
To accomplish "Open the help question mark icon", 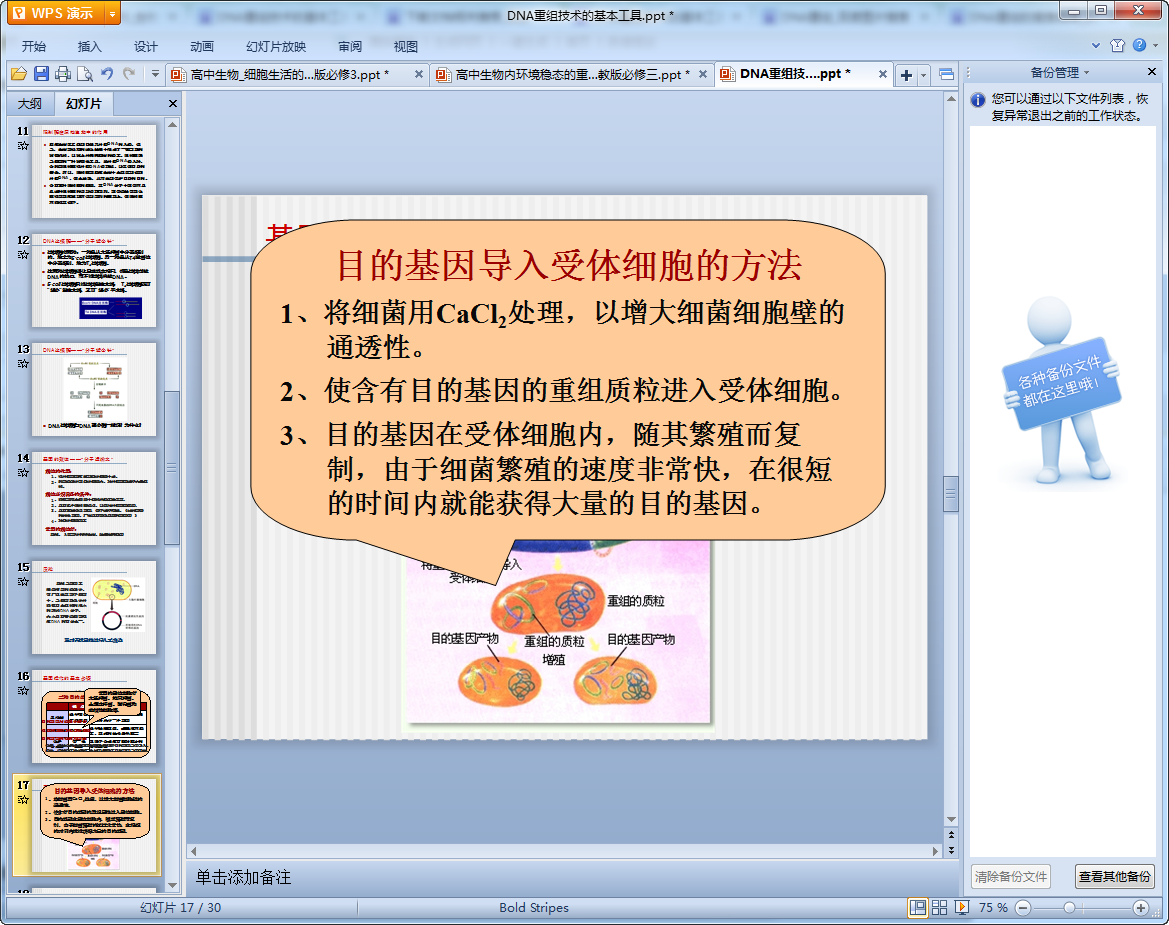I will coord(1139,45).
